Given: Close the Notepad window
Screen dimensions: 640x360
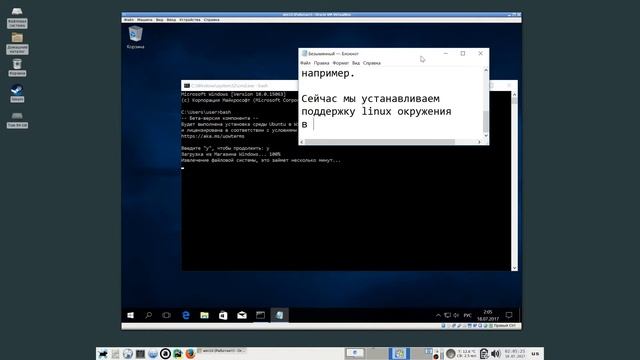Looking at the screenshot, I should click(480, 53).
